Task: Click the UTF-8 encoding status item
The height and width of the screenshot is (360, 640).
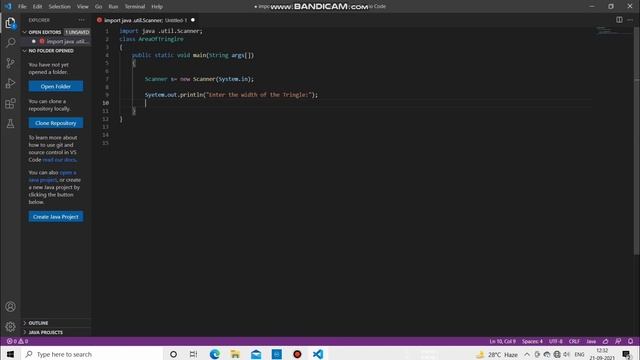Action: coord(556,341)
